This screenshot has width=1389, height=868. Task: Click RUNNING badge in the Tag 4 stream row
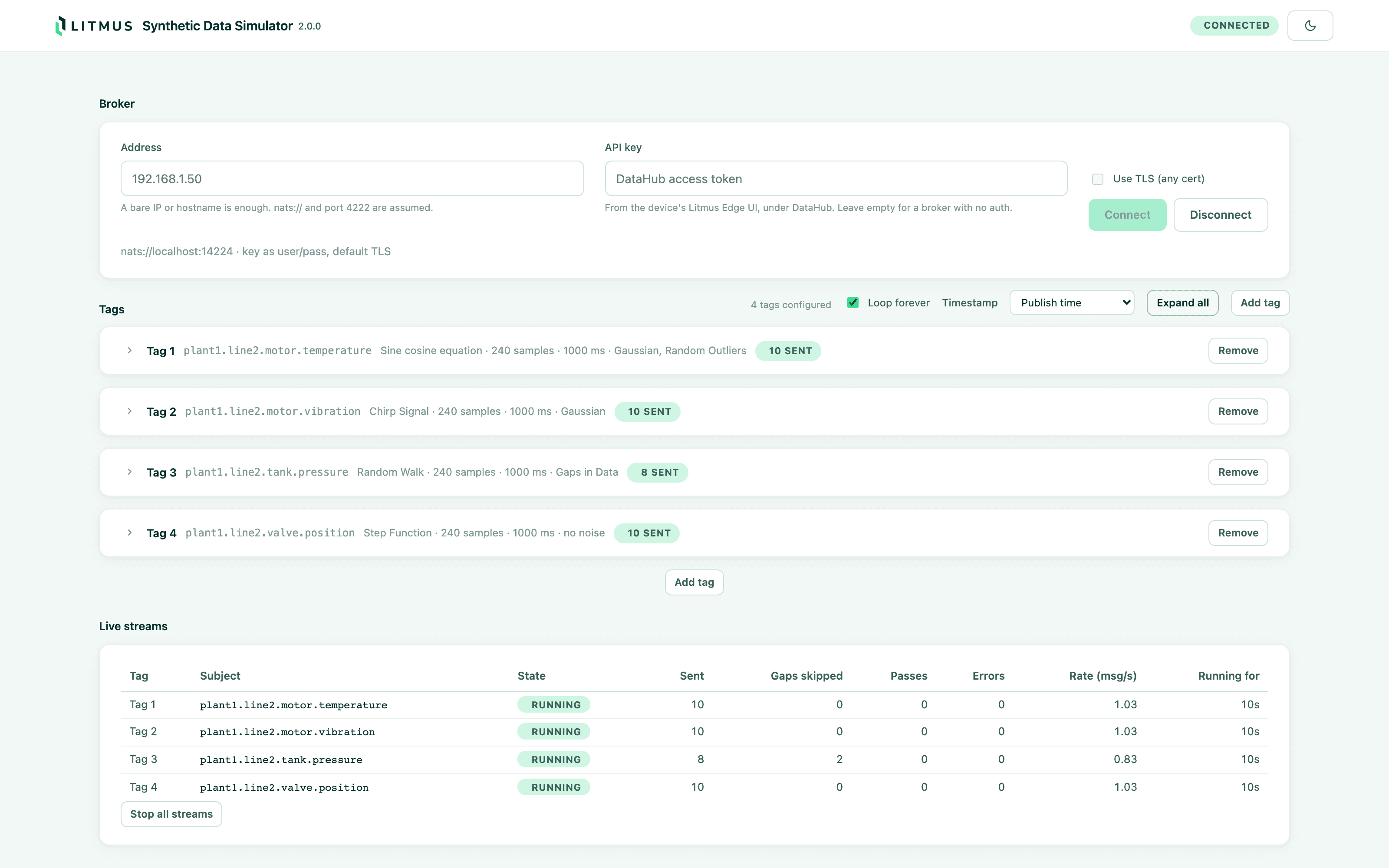click(553, 787)
